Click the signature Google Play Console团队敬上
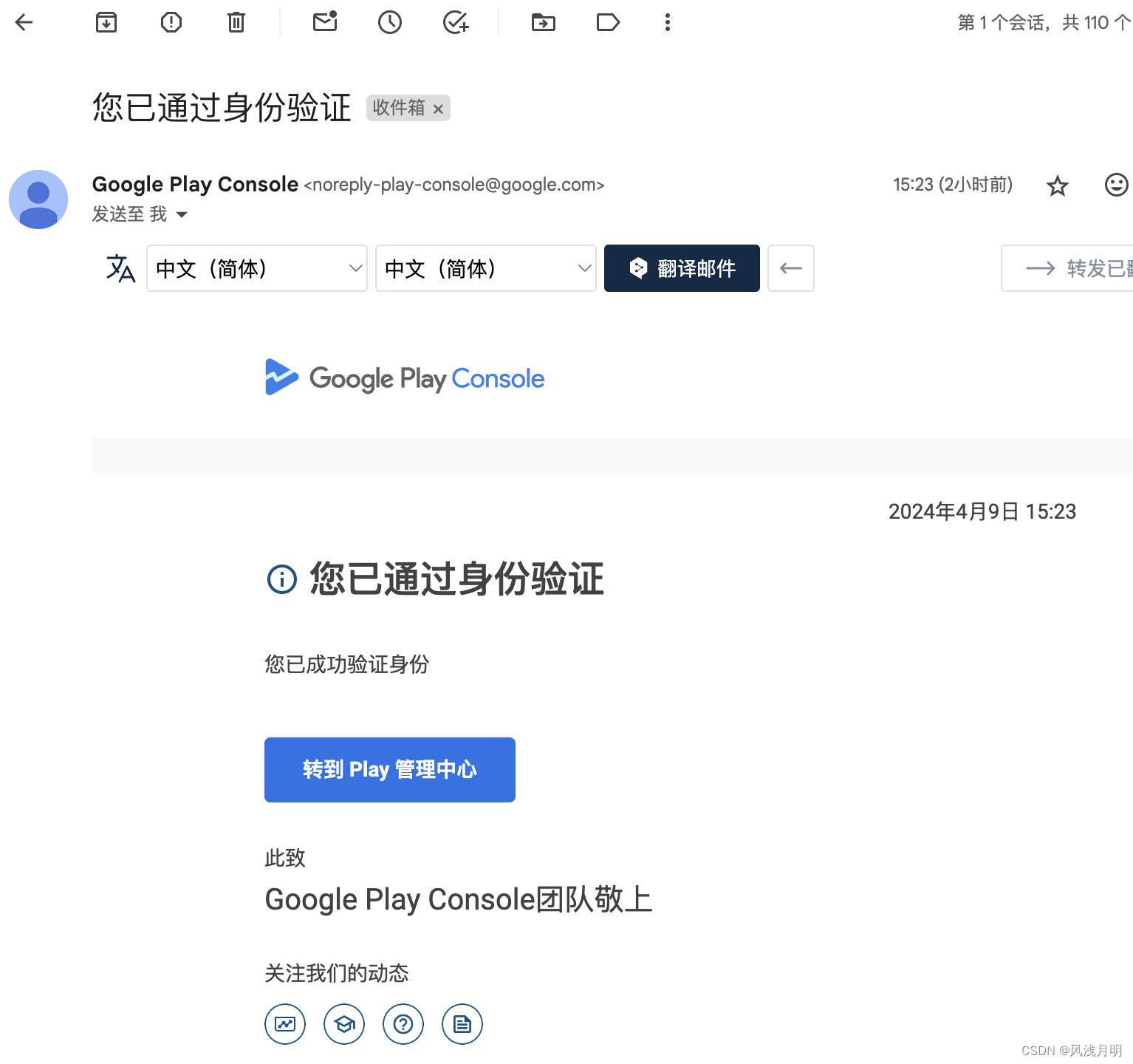 click(459, 900)
